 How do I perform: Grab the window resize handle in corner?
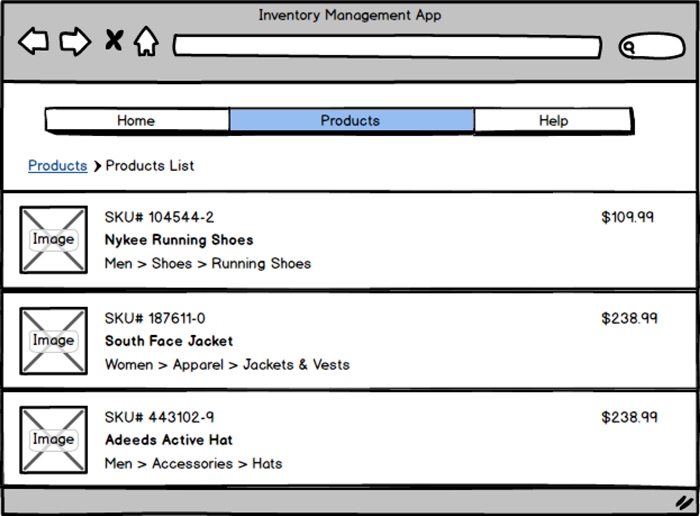tap(683, 502)
